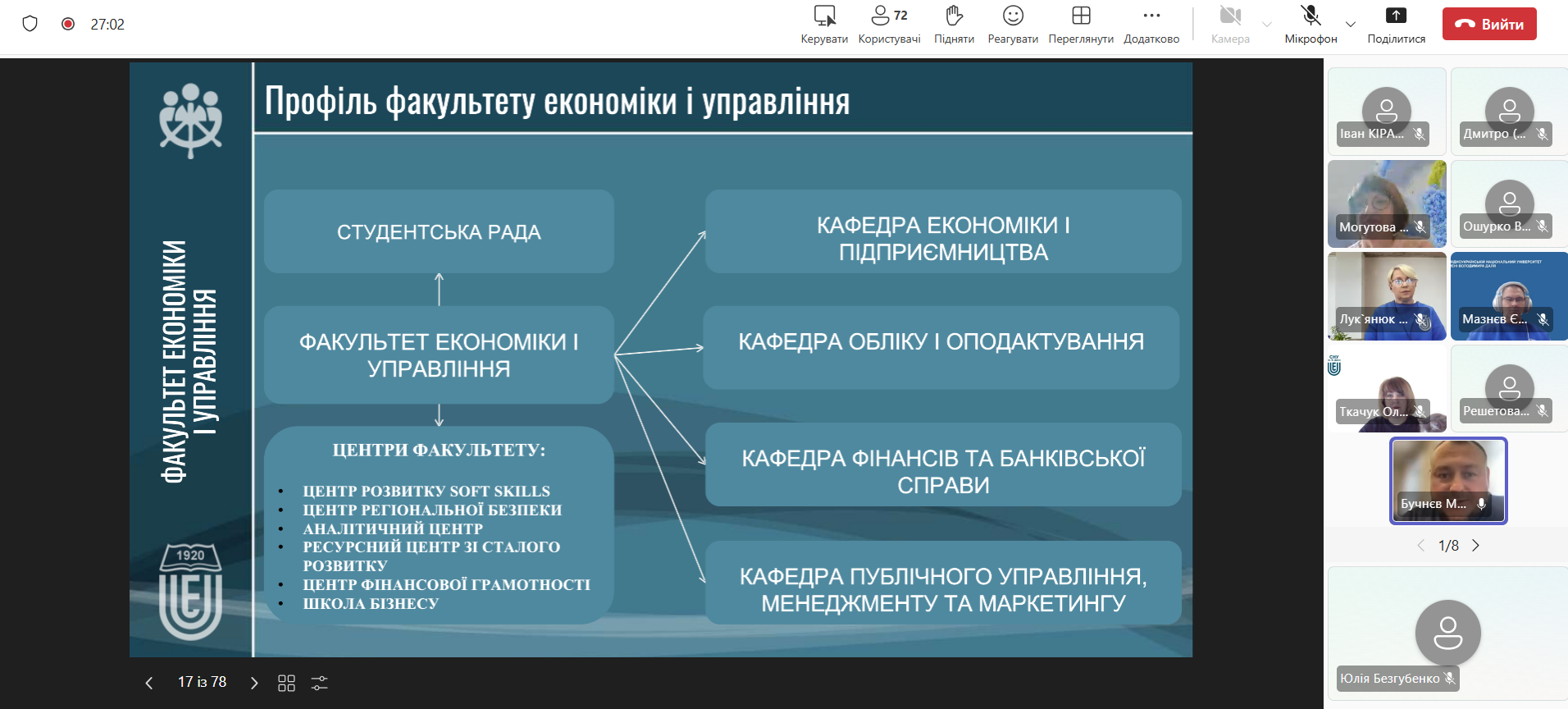This screenshot has width=1568, height=709.
Task: Raise hand with Підняти button
Action: point(954,25)
